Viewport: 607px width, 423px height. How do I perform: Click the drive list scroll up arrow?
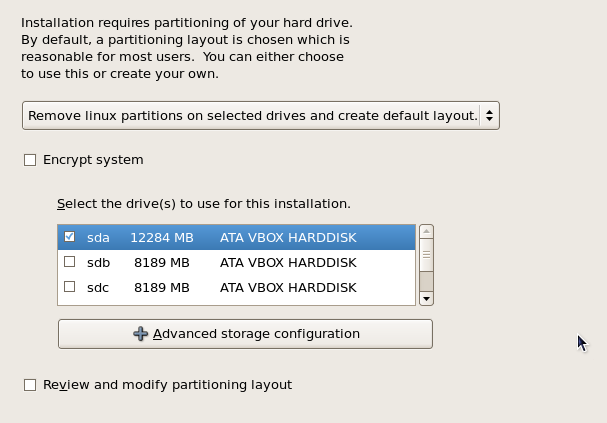point(426,232)
